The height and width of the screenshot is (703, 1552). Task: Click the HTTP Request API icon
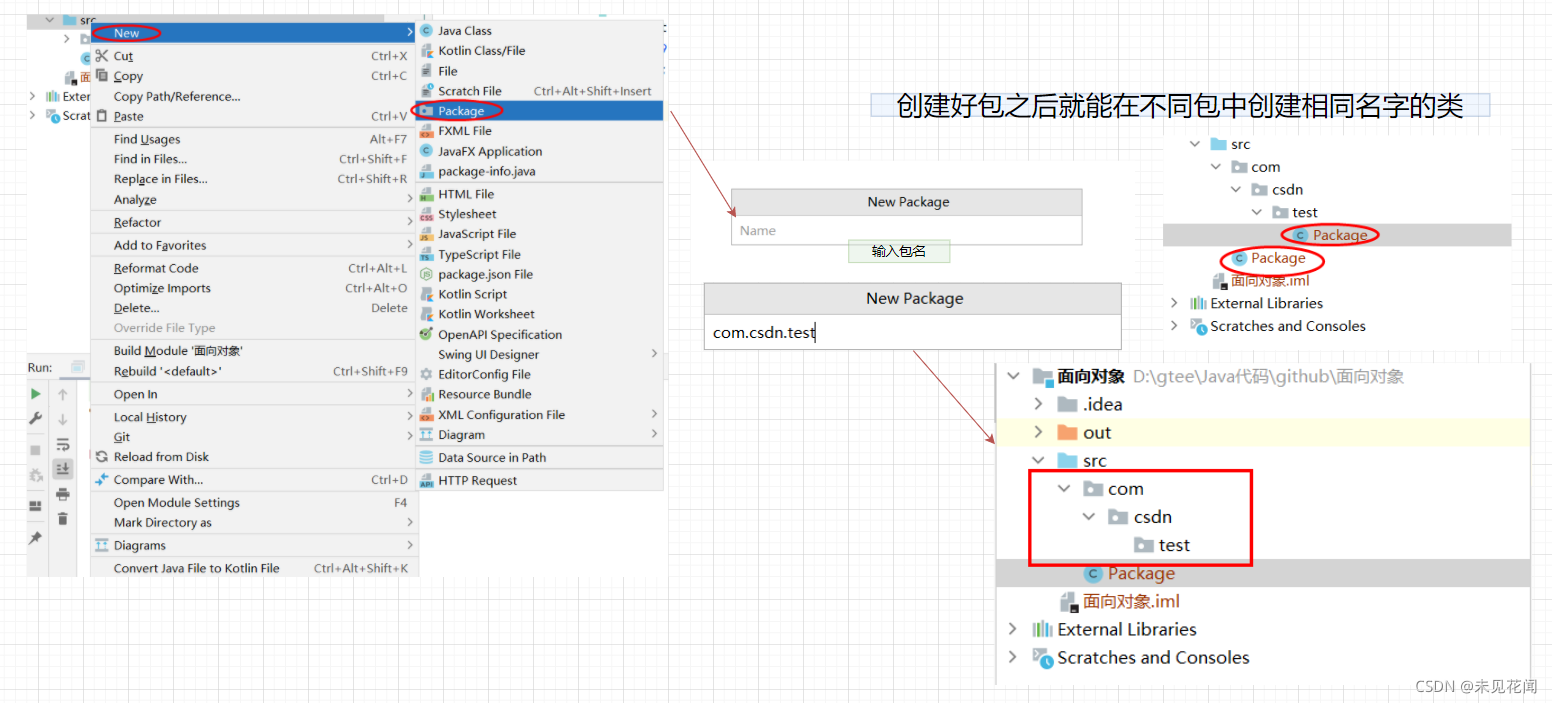pos(427,481)
